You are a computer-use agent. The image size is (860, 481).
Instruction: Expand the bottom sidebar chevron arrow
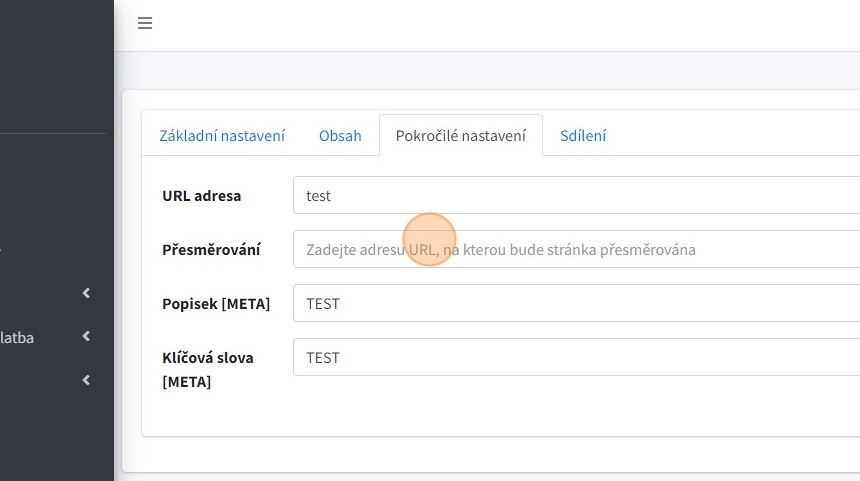pos(86,380)
